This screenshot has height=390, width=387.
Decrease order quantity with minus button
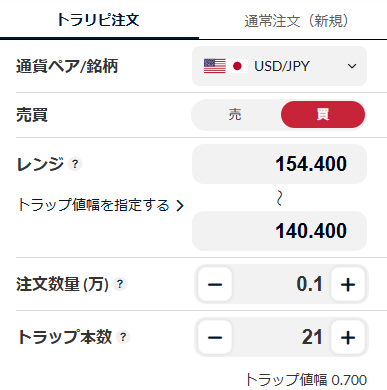(x=215, y=284)
